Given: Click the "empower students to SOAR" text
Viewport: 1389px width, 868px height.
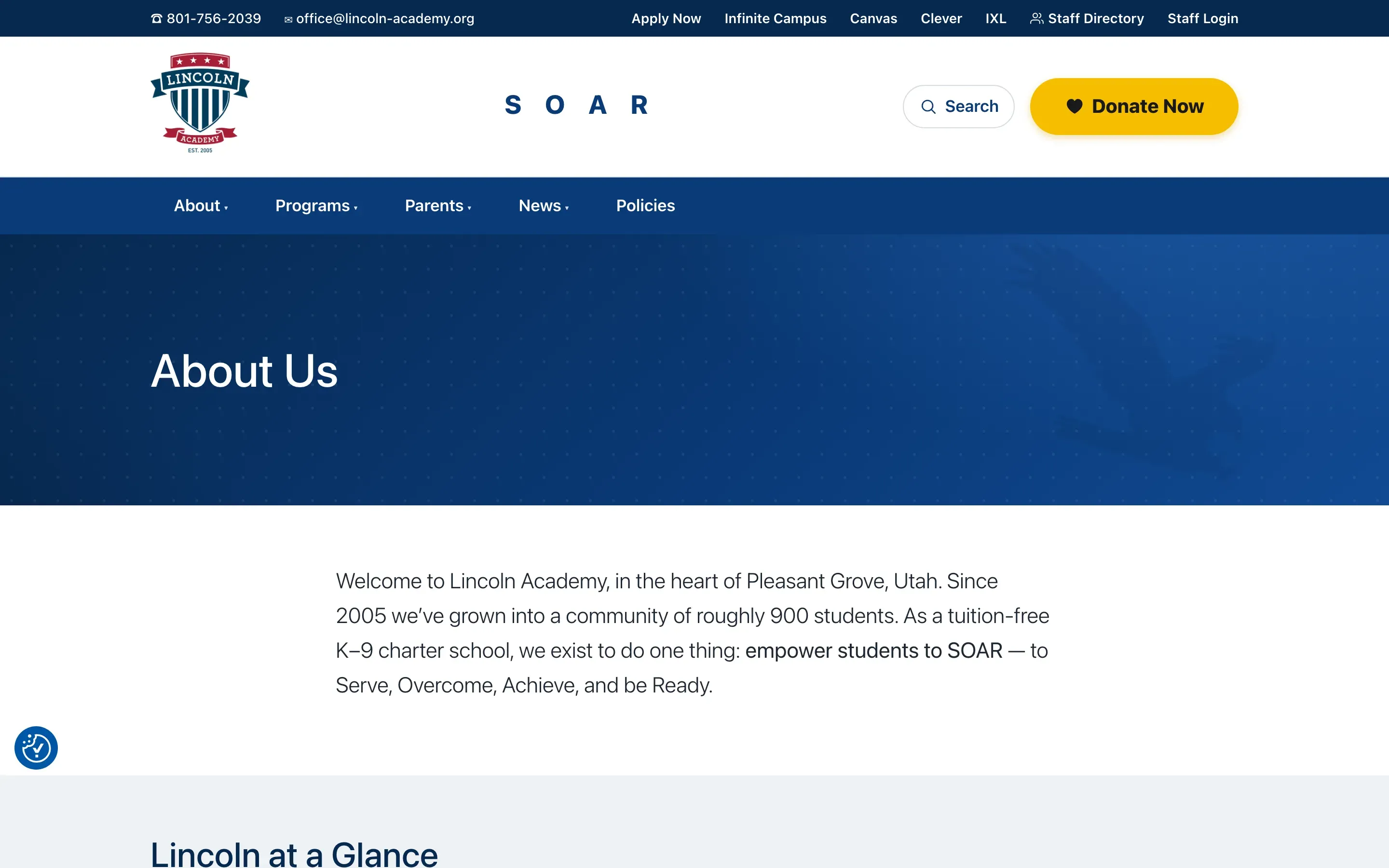Looking at the screenshot, I should (x=873, y=651).
